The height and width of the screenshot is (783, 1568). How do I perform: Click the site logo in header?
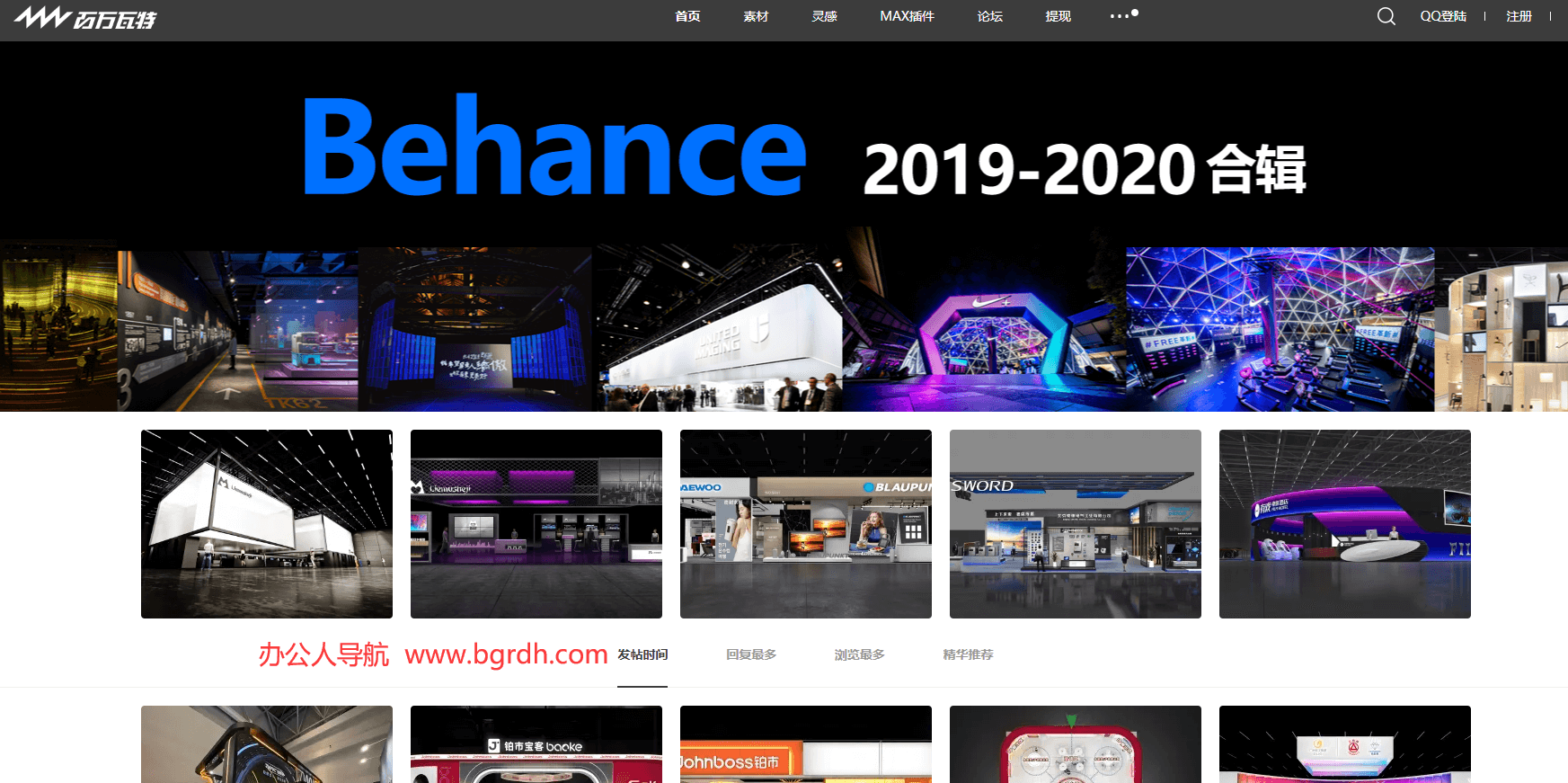click(x=85, y=18)
